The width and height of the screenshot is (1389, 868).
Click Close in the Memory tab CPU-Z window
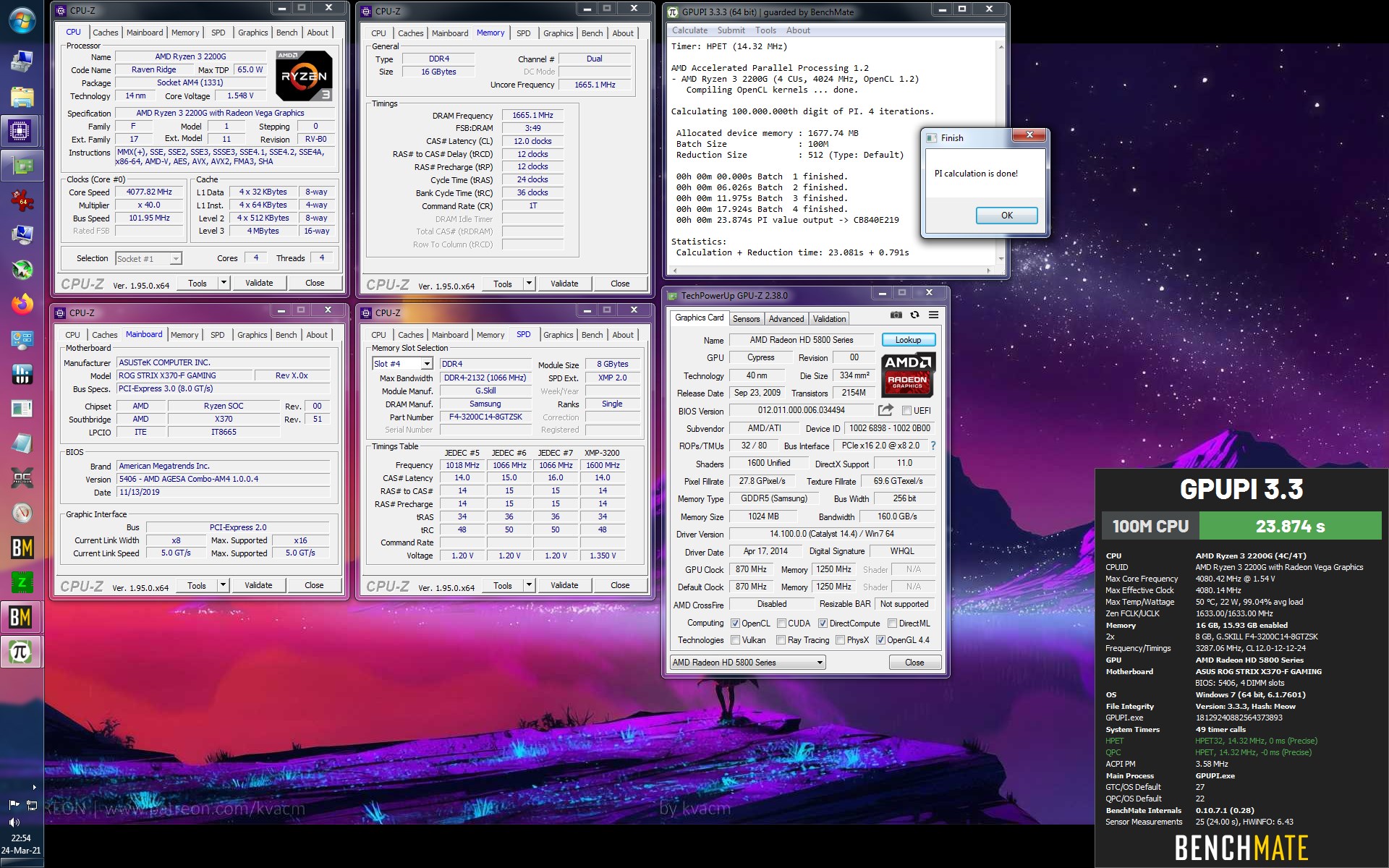(x=620, y=284)
